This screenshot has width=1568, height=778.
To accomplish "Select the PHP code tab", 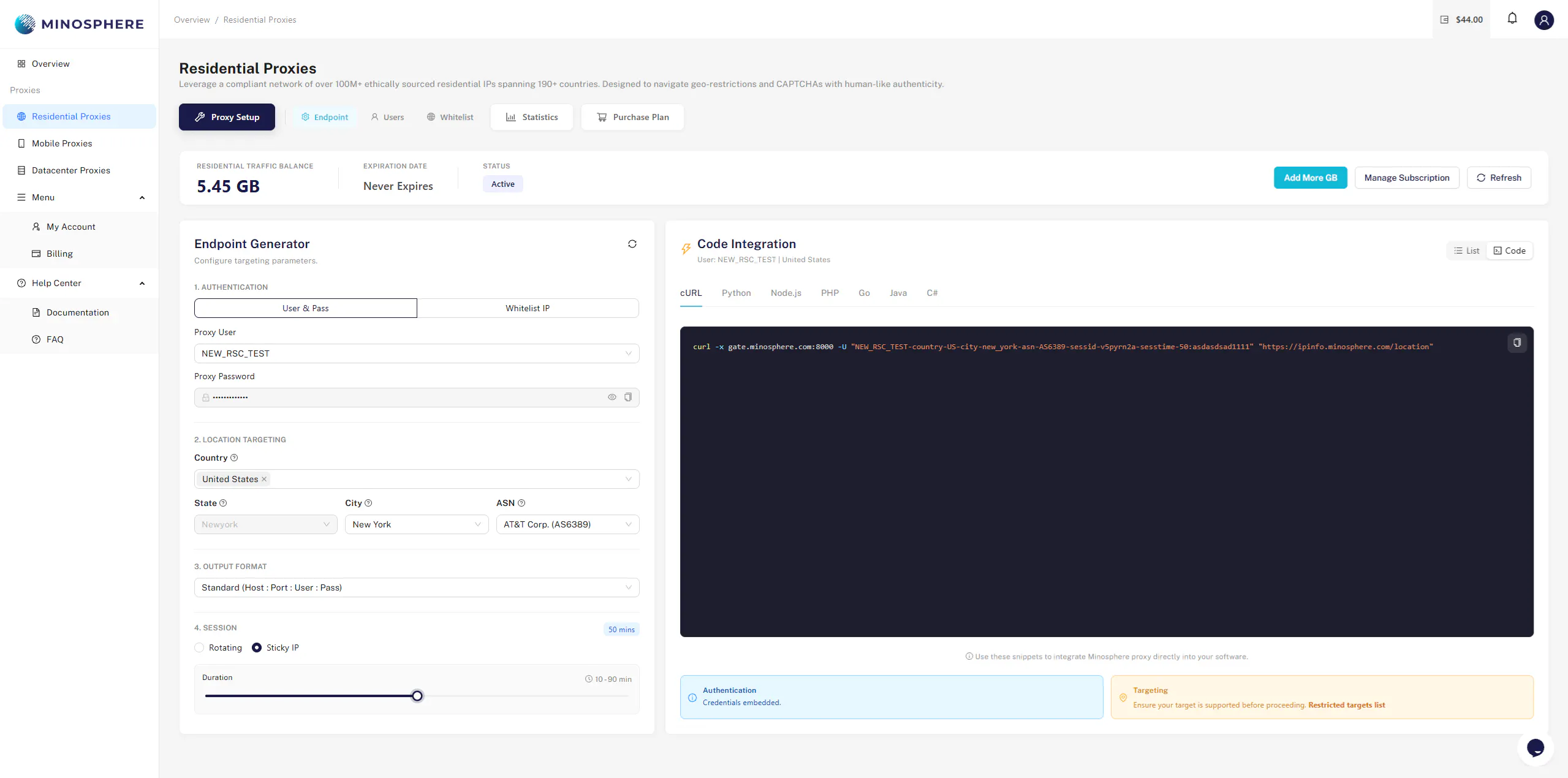I will point(830,293).
